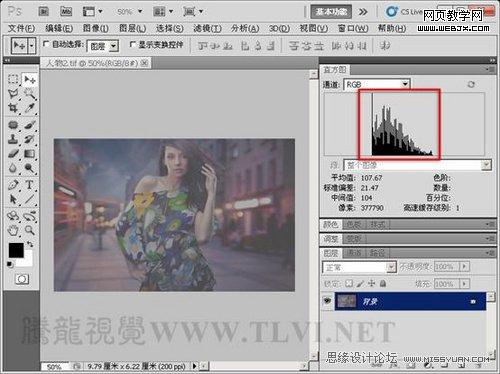Select the 3D Object Rotate tool
Viewport: 500px width, 374px height.
click(13, 216)
